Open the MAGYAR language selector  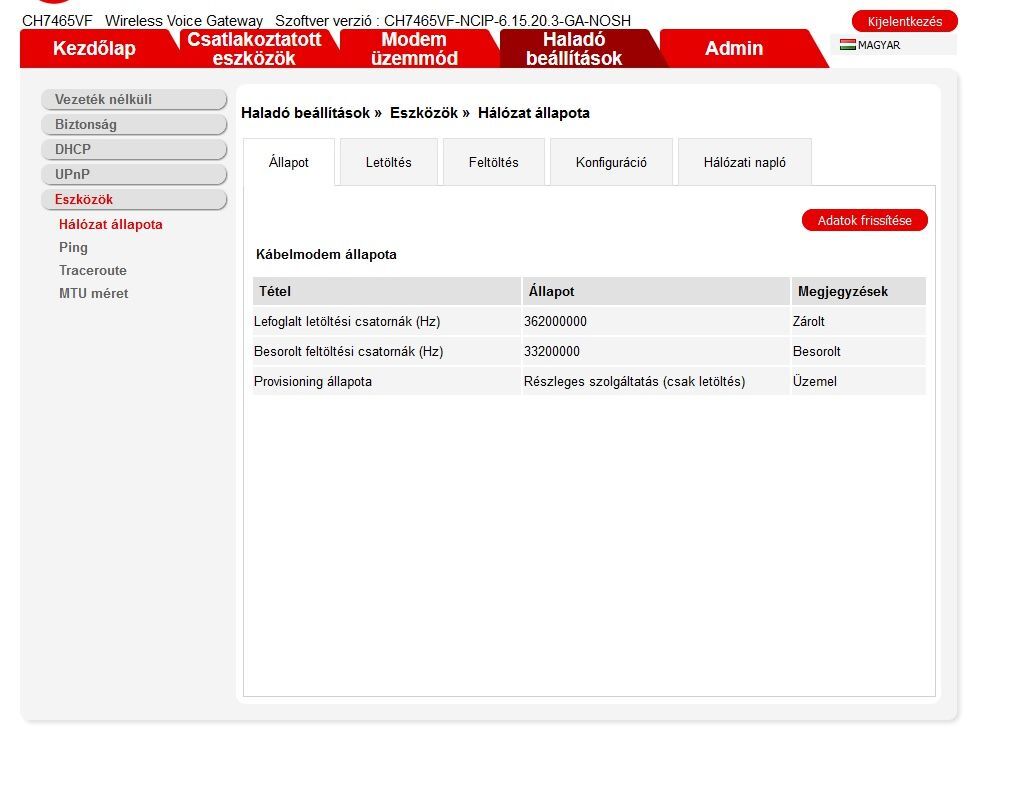(x=893, y=45)
